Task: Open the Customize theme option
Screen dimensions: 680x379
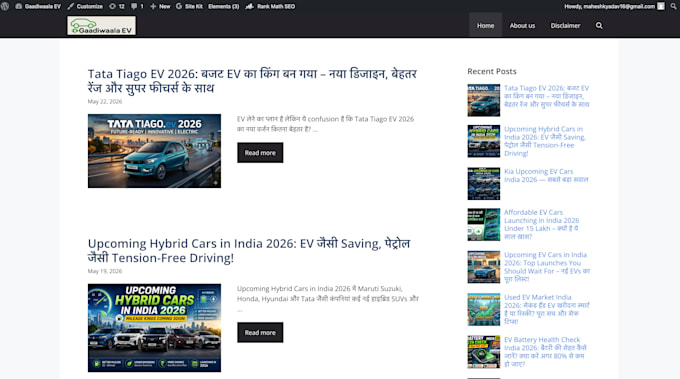Action: (85, 6)
